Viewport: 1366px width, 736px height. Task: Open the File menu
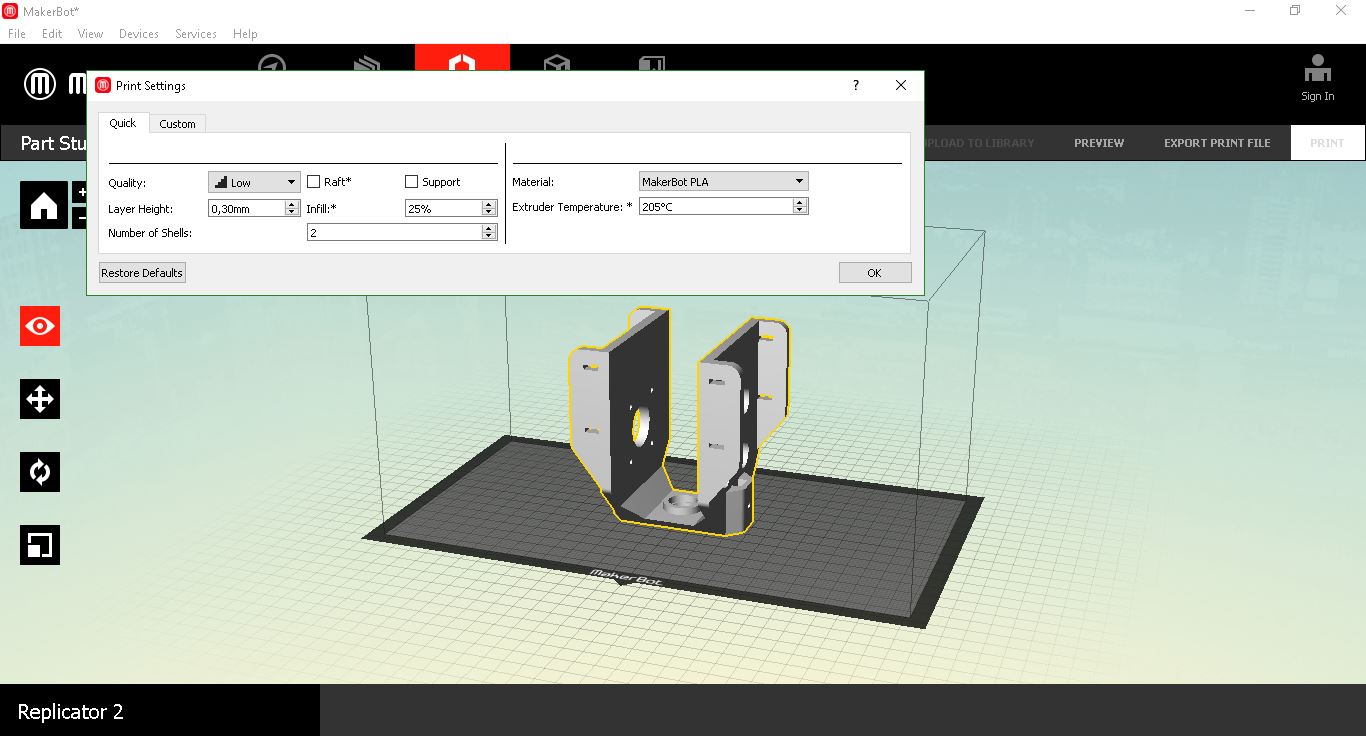pyautogui.click(x=16, y=33)
